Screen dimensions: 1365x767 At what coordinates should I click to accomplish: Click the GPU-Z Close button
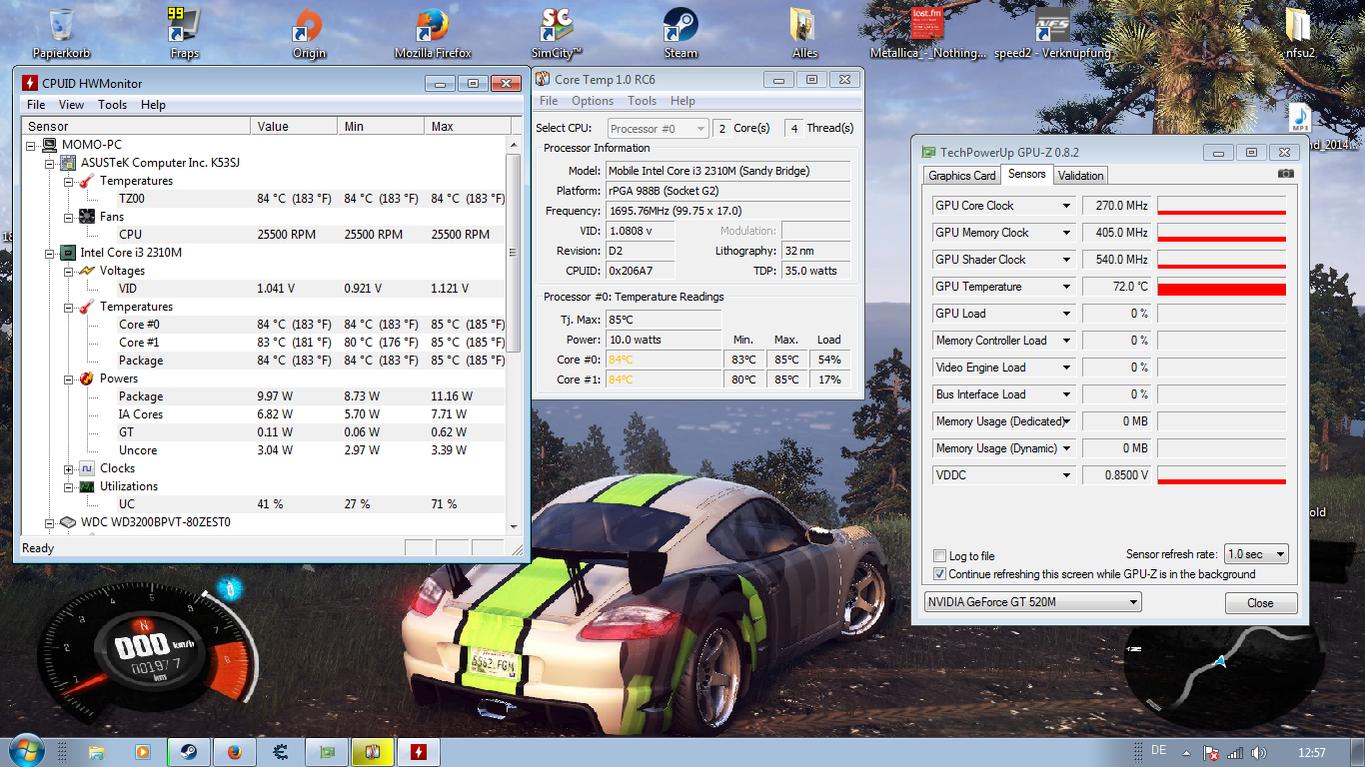(x=1260, y=603)
